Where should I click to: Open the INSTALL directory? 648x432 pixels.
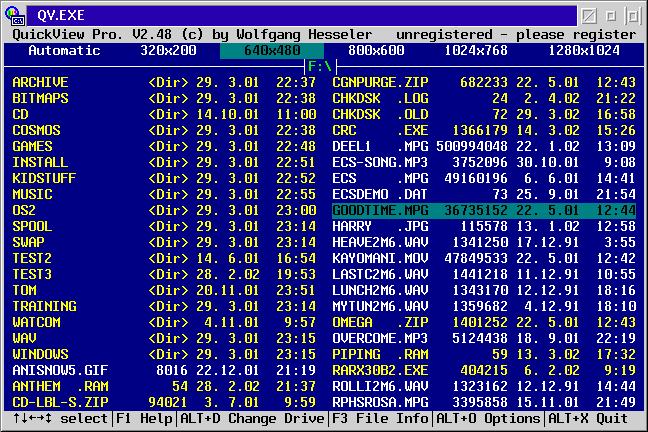click(164, 162)
